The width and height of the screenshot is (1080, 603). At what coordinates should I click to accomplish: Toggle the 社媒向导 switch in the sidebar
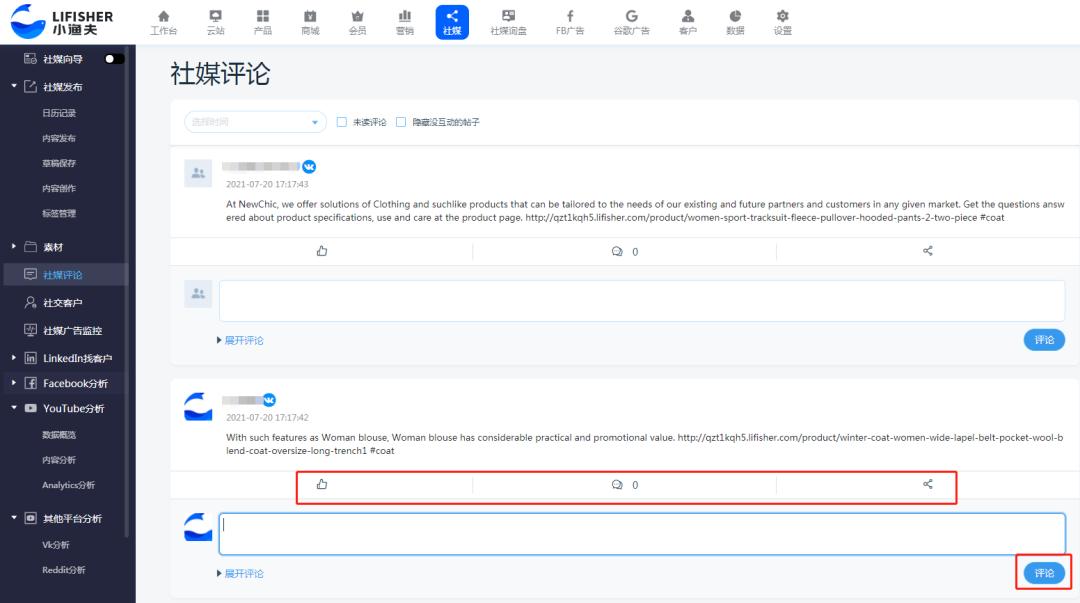(114, 59)
